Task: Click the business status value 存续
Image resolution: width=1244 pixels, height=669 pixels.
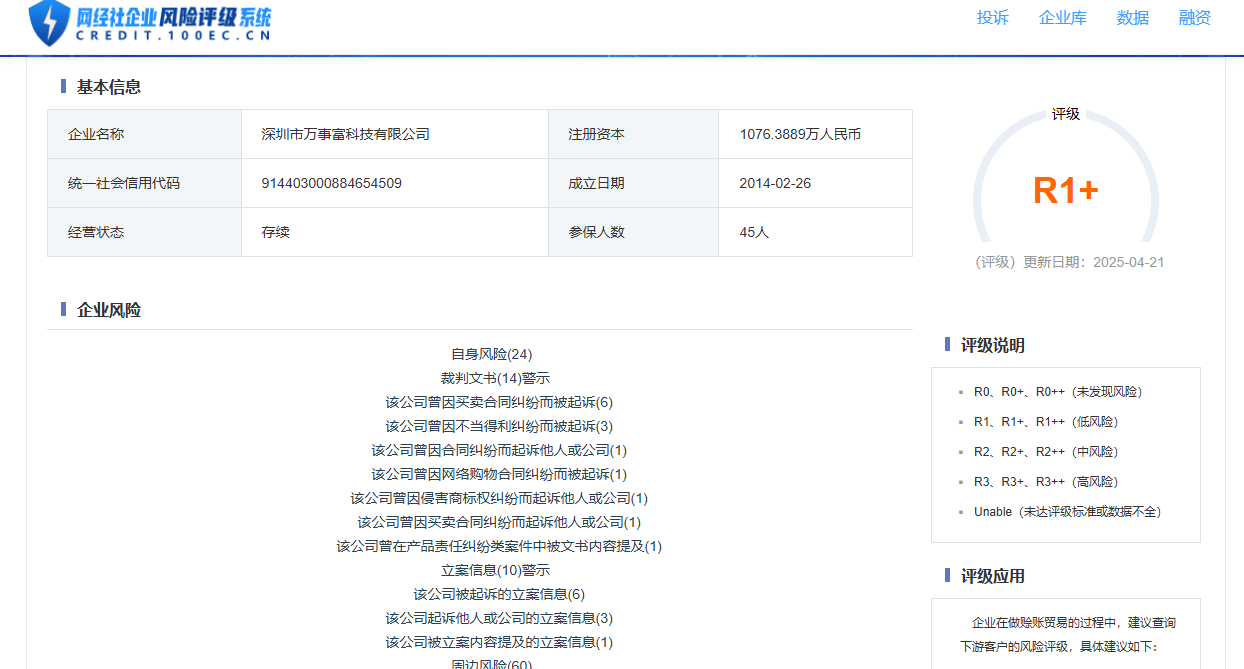Action: pyautogui.click(x=275, y=232)
